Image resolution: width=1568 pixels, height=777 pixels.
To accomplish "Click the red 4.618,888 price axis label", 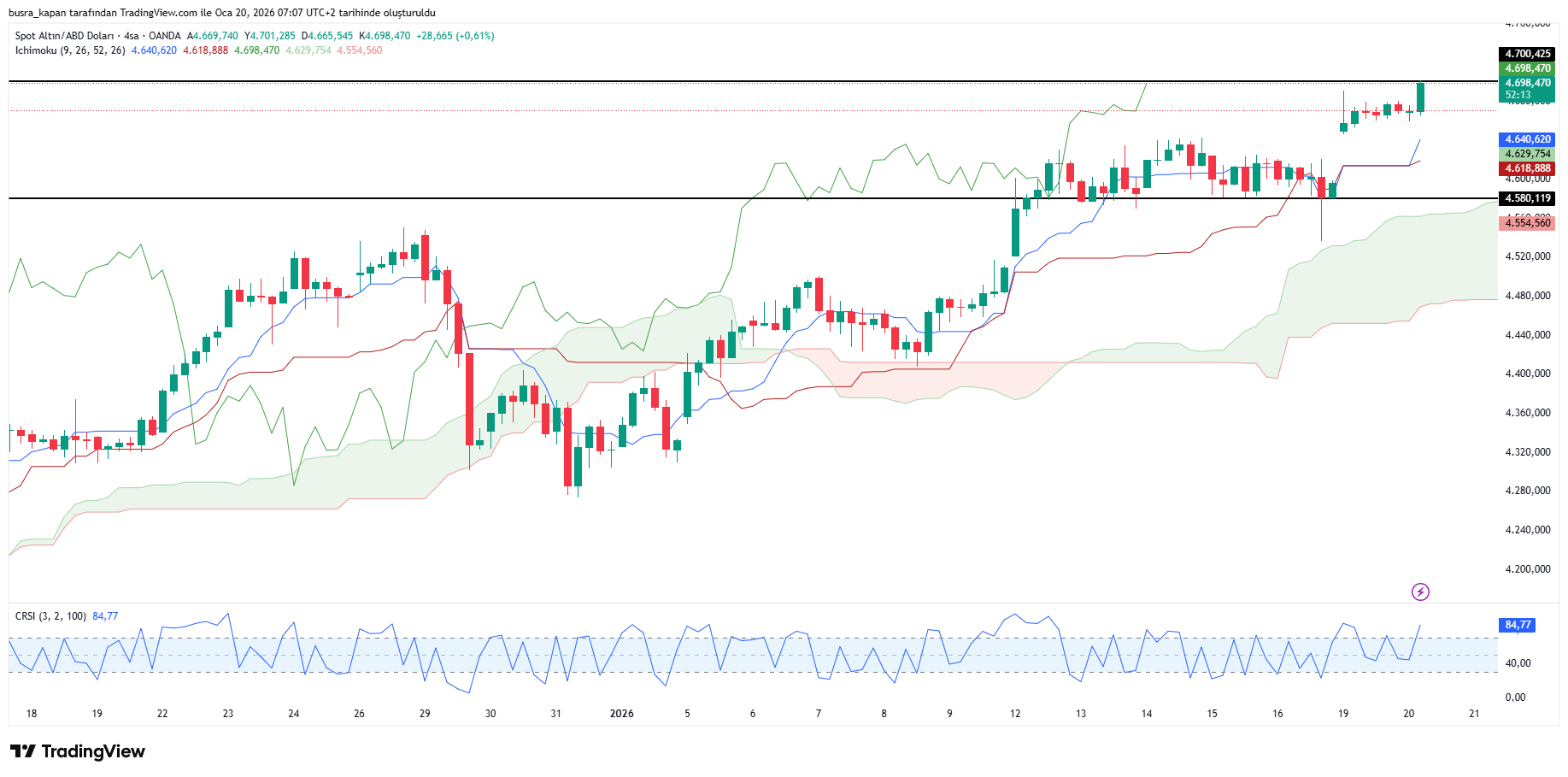I will point(1527,168).
